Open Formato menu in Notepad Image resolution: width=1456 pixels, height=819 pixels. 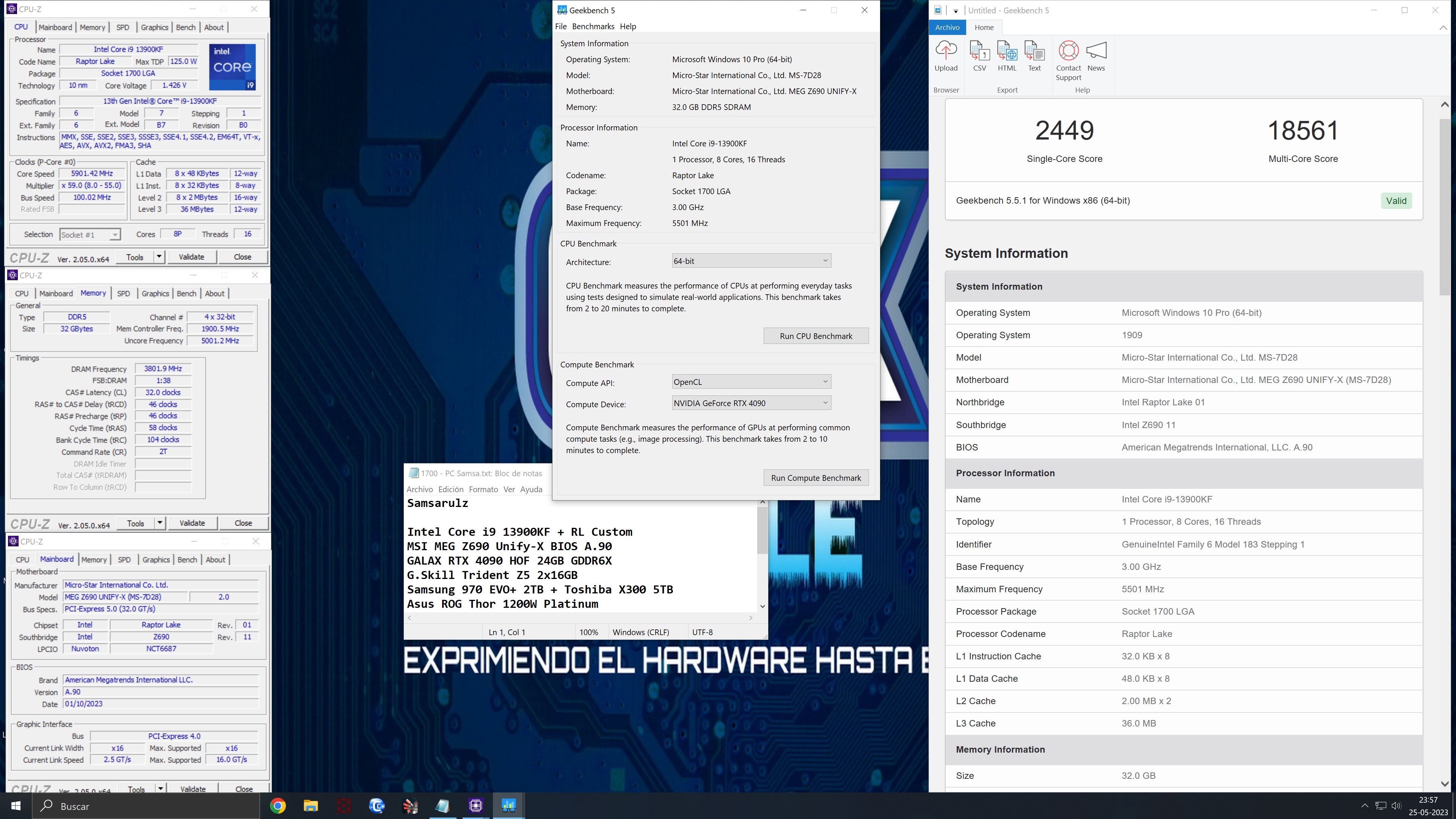tap(483, 490)
